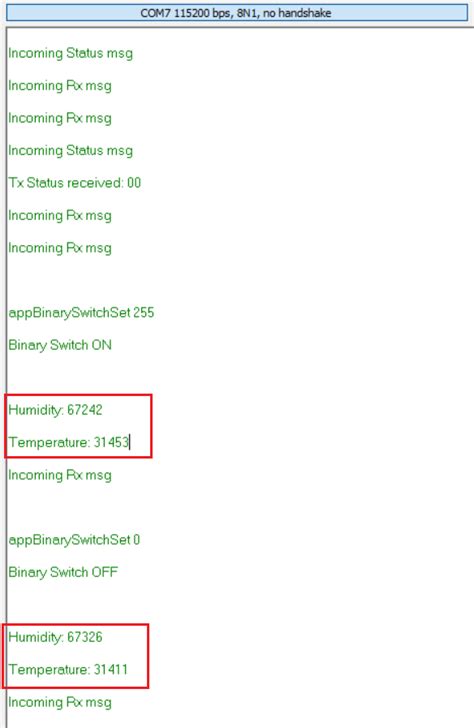Click the Binary Switch OFF text
474x728 pixels.
(63, 572)
